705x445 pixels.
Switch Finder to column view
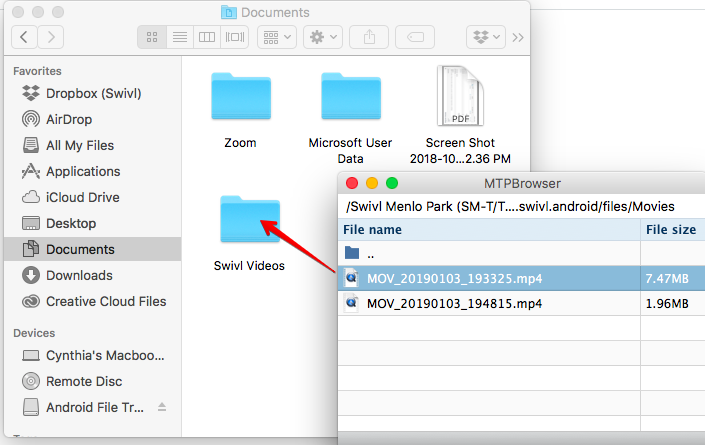tap(207, 37)
